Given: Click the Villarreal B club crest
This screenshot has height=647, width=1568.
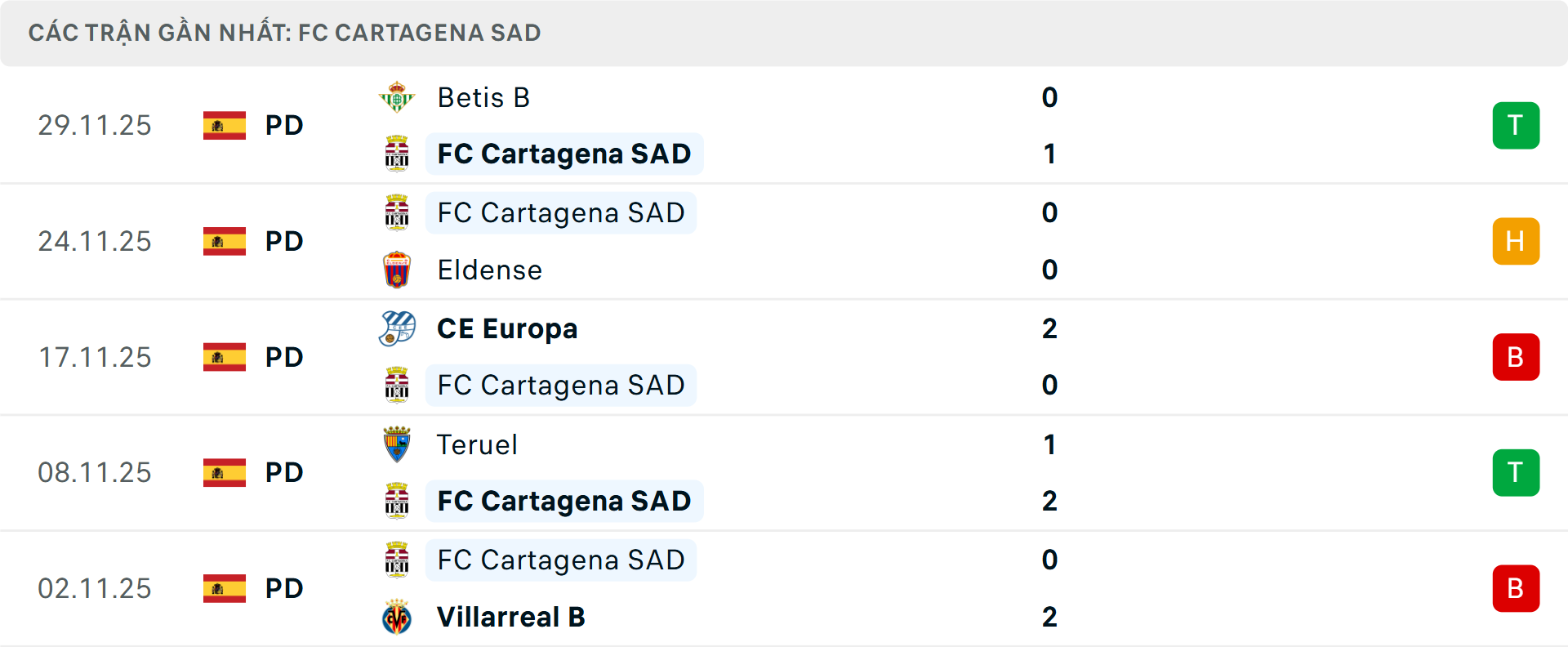Looking at the screenshot, I should point(397,617).
